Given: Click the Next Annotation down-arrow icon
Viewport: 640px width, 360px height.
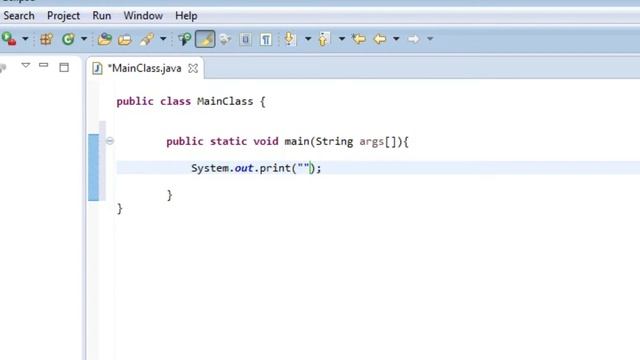Looking at the screenshot, I should click(x=289, y=39).
